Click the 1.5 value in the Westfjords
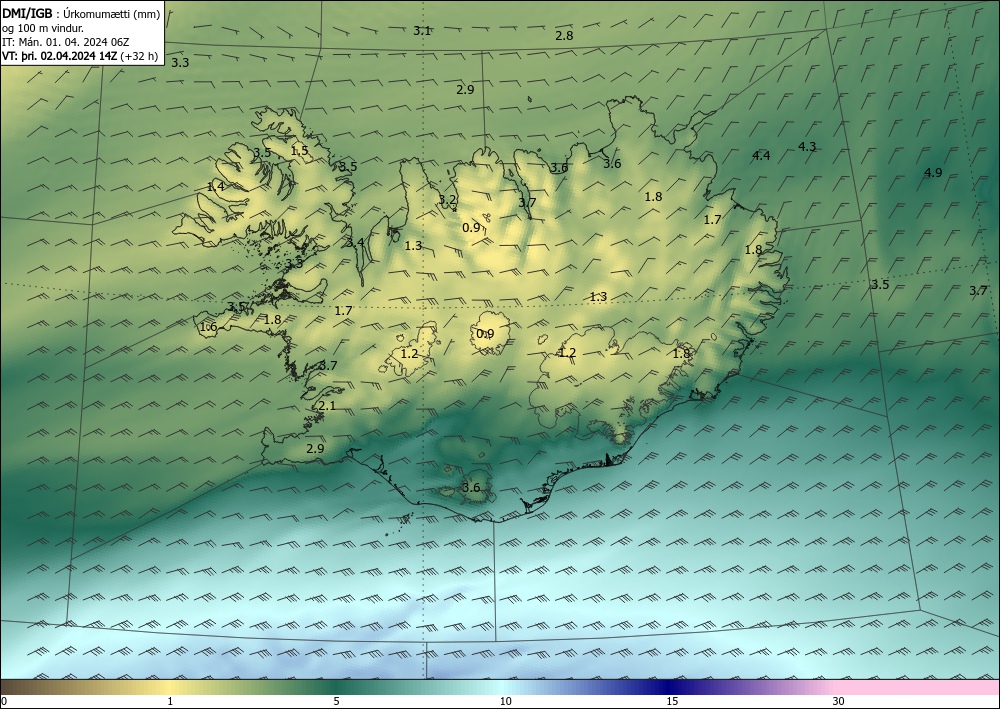The height and width of the screenshot is (709, 1000). (x=299, y=150)
